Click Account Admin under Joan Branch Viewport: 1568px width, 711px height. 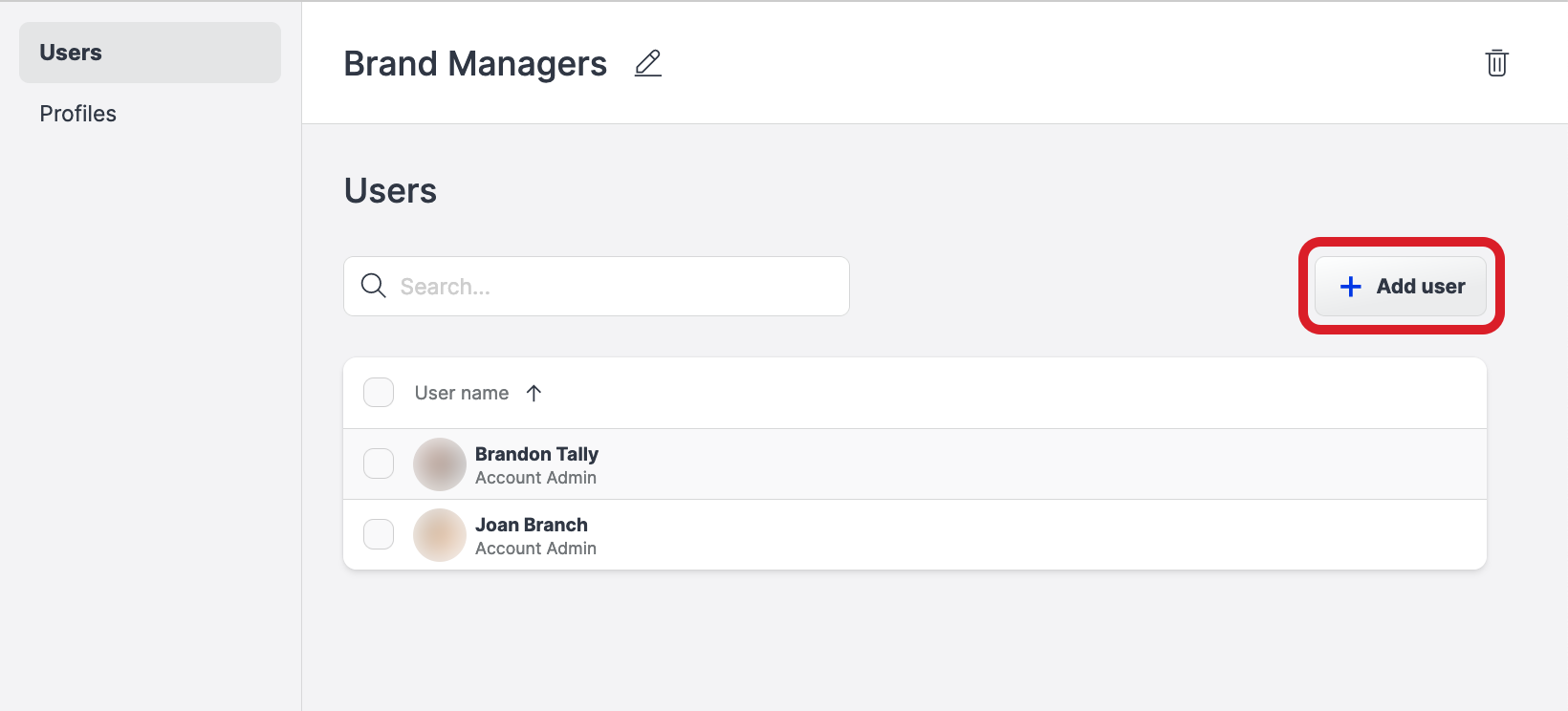coord(535,549)
